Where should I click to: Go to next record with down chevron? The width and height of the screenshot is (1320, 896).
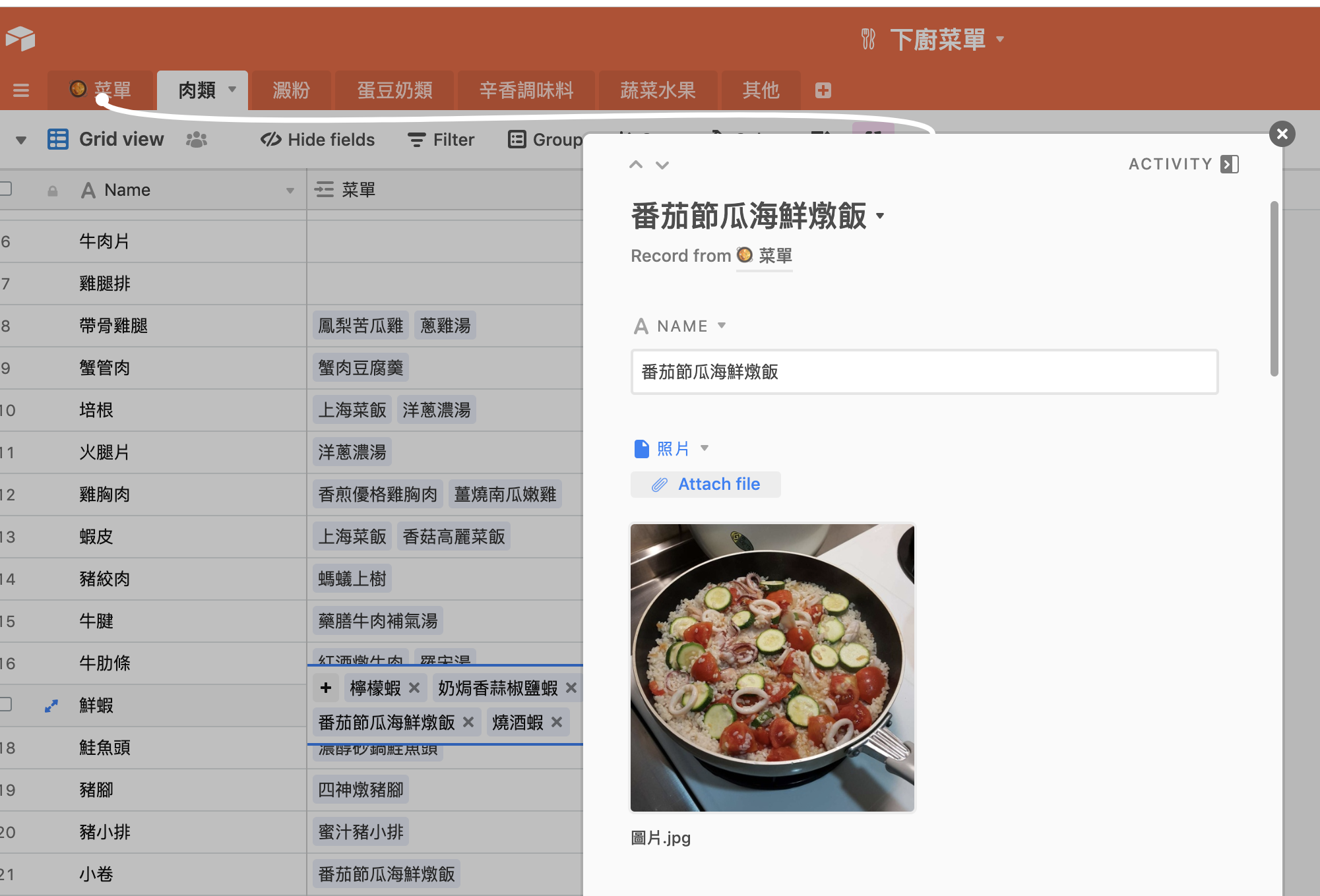(x=662, y=165)
